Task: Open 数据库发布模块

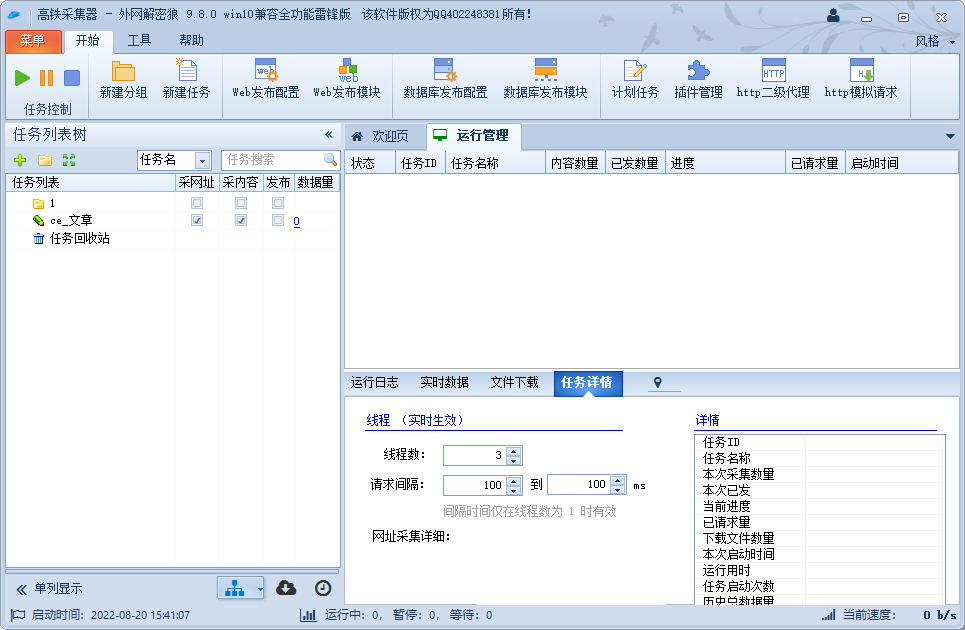Action: [545, 80]
